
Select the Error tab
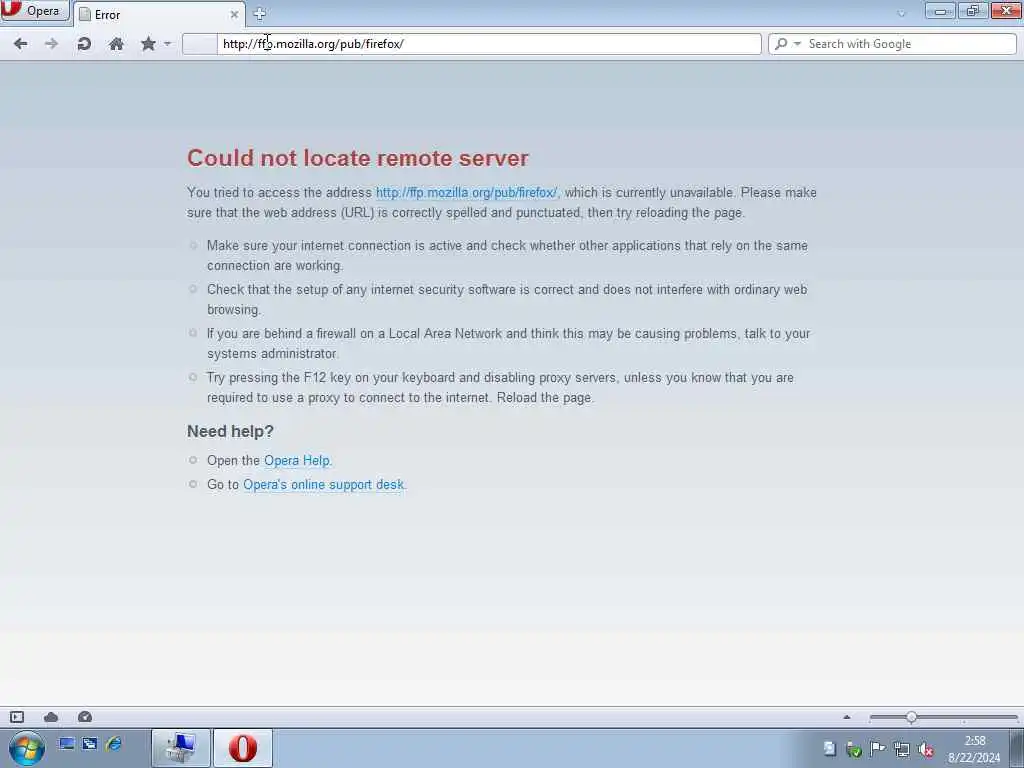tap(160, 14)
